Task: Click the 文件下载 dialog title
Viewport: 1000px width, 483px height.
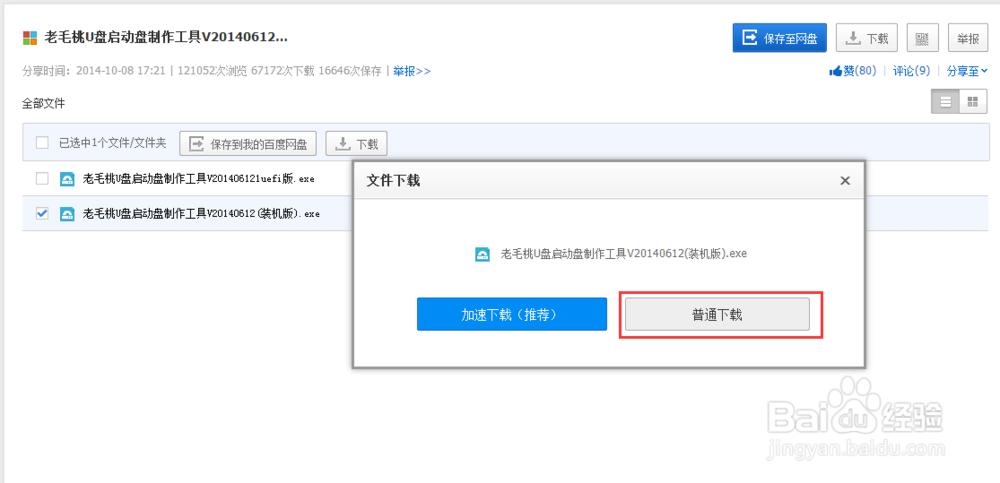Action: [x=393, y=181]
